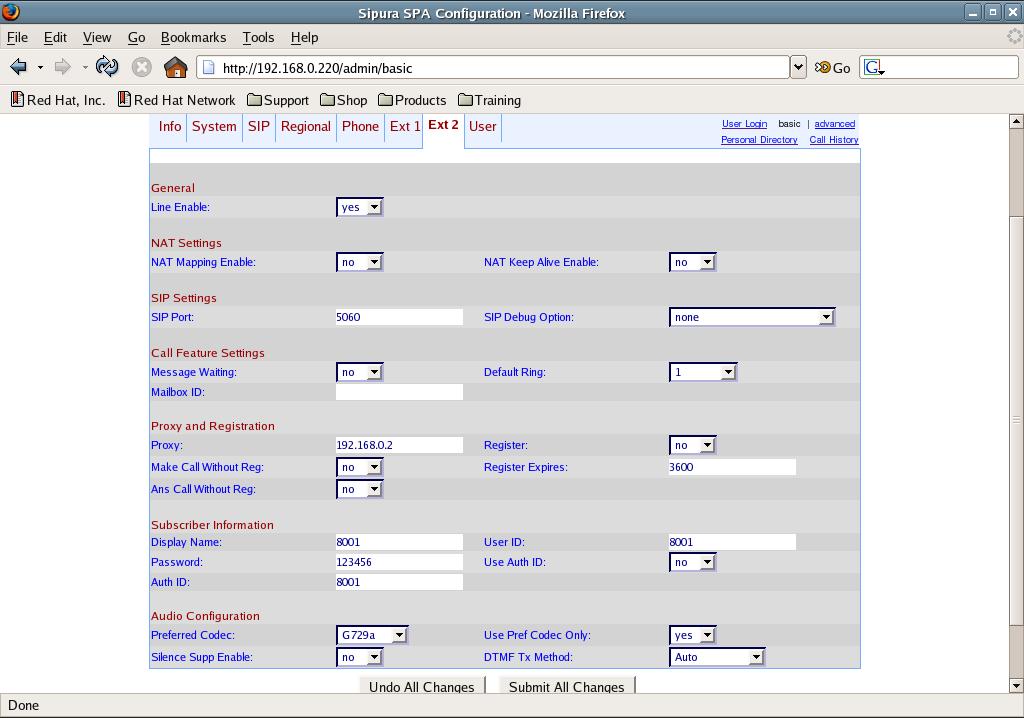This screenshot has width=1024, height=718.
Task: Open the Red Hat Network bookmark
Action: 176,100
